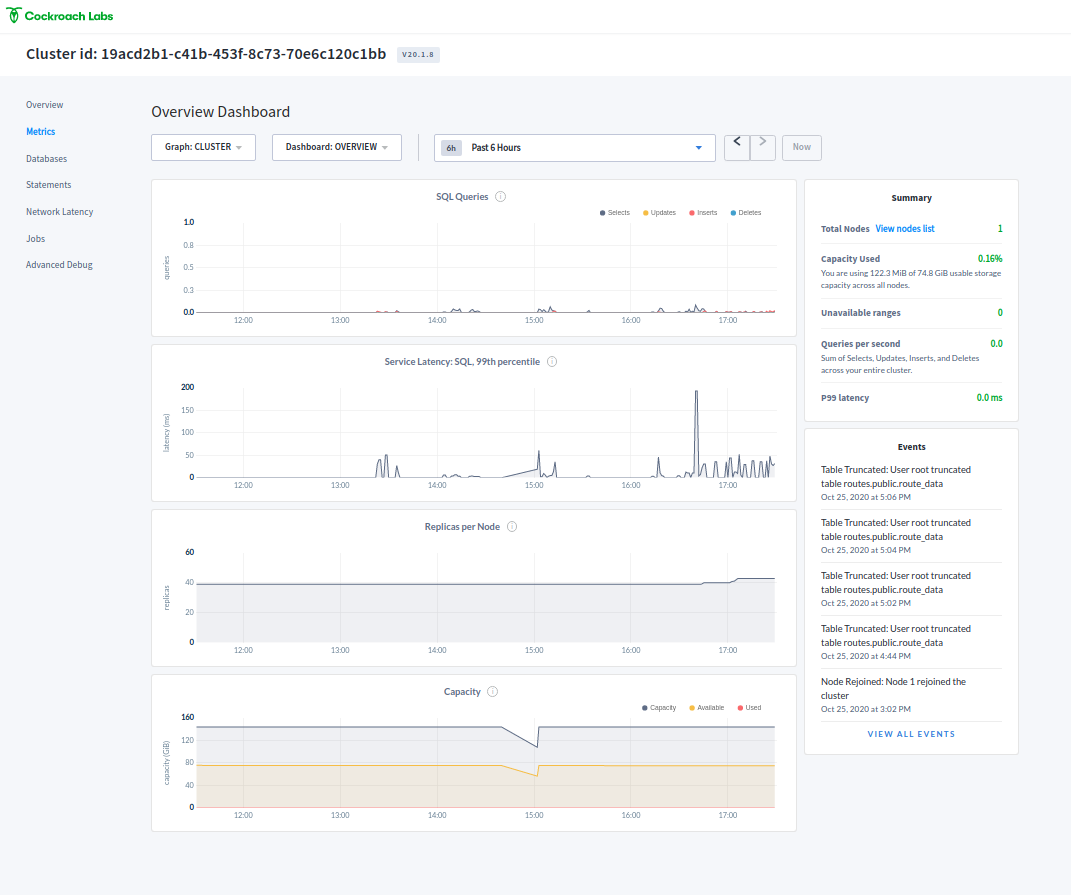Viewport: 1071px width, 895px height.
Task: Toggle Available series in Capacity legend
Action: 706,708
